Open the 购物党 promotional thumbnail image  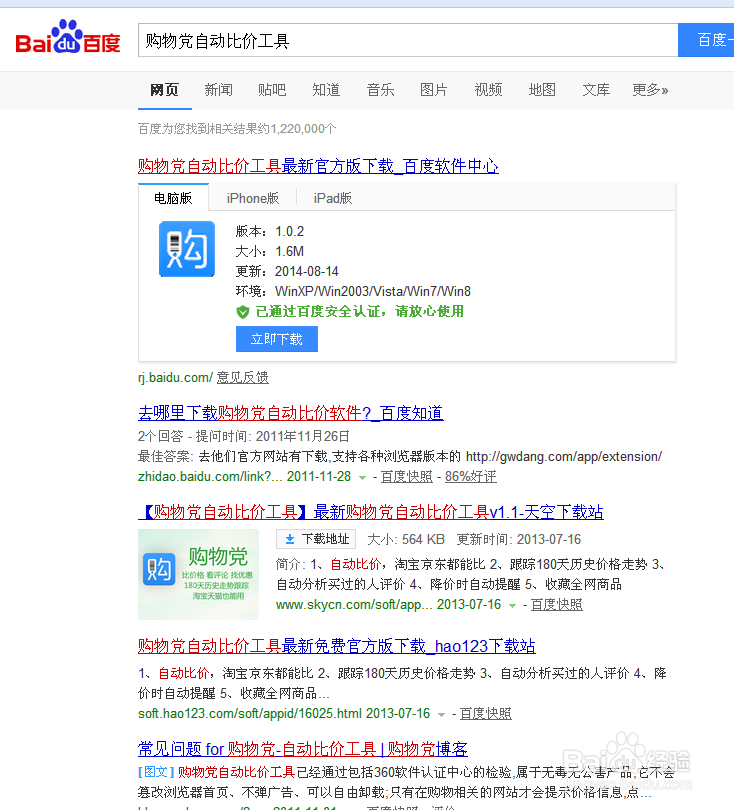pyautogui.click(x=198, y=574)
